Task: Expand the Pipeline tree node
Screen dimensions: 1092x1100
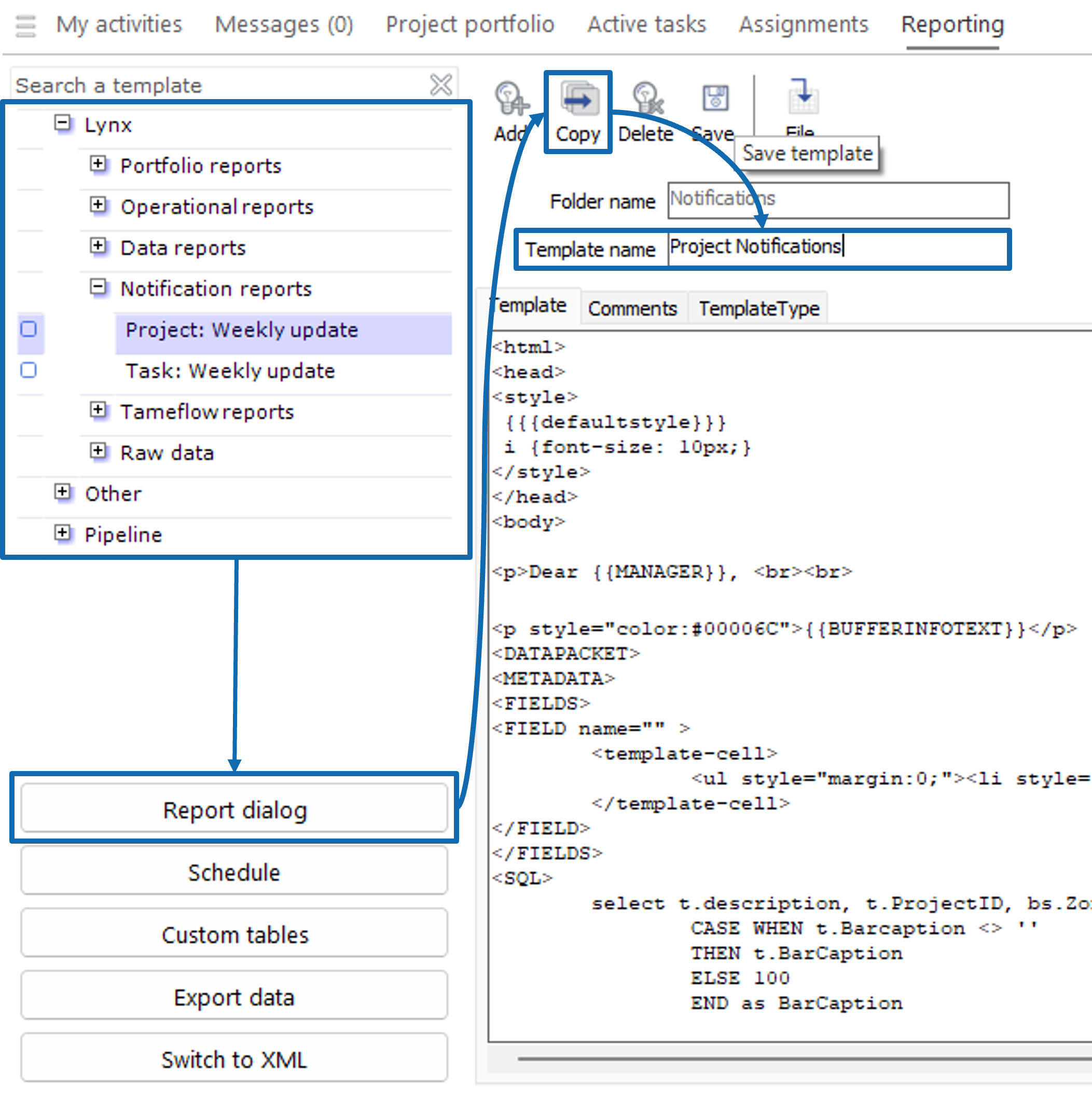Action: pos(63,532)
